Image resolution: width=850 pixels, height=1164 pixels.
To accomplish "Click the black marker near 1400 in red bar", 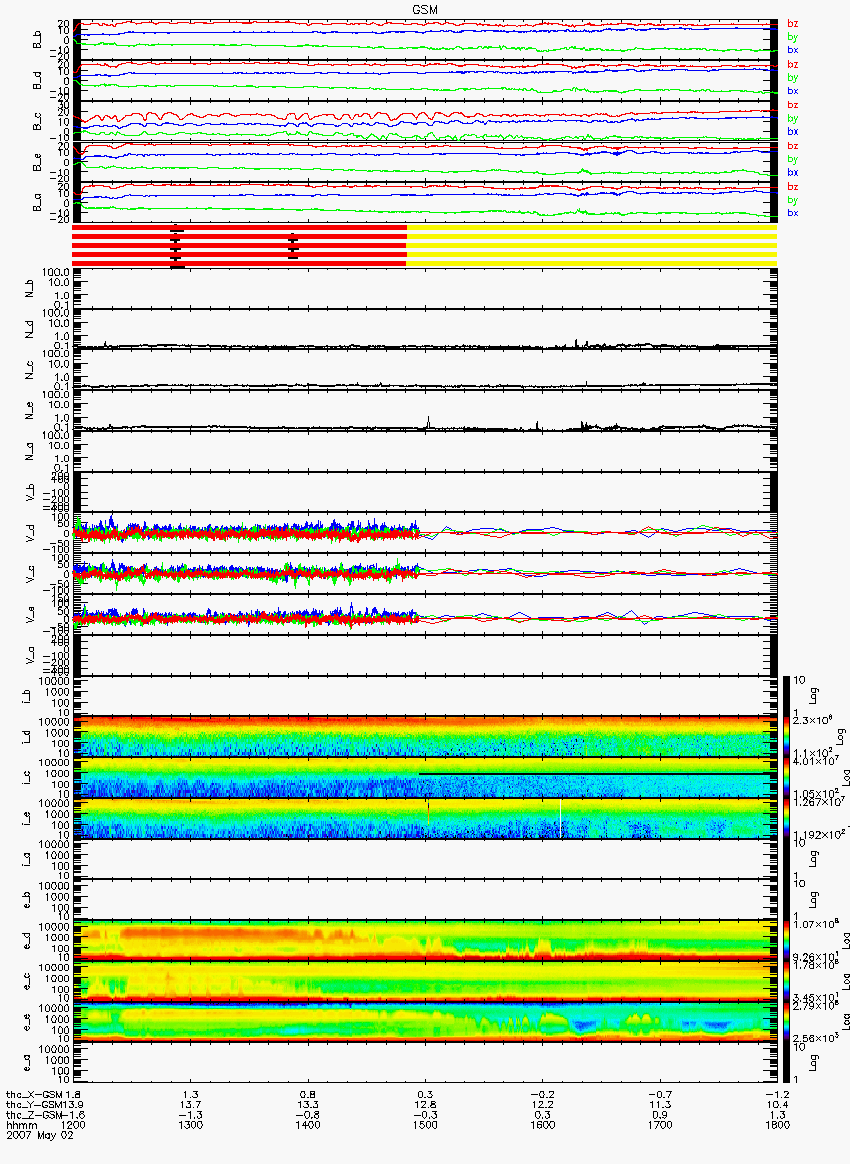I will [293, 246].
